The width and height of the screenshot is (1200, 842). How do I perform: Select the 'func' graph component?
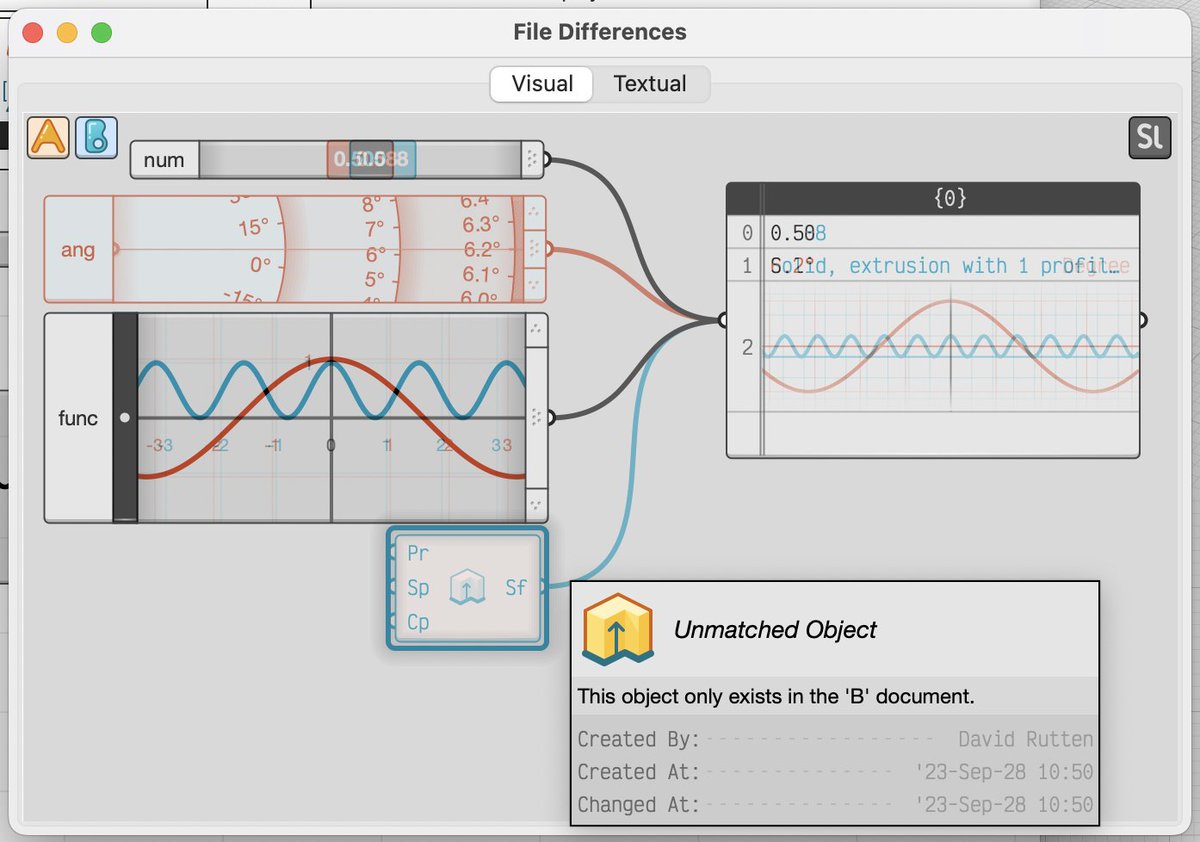tap(77, 419)
